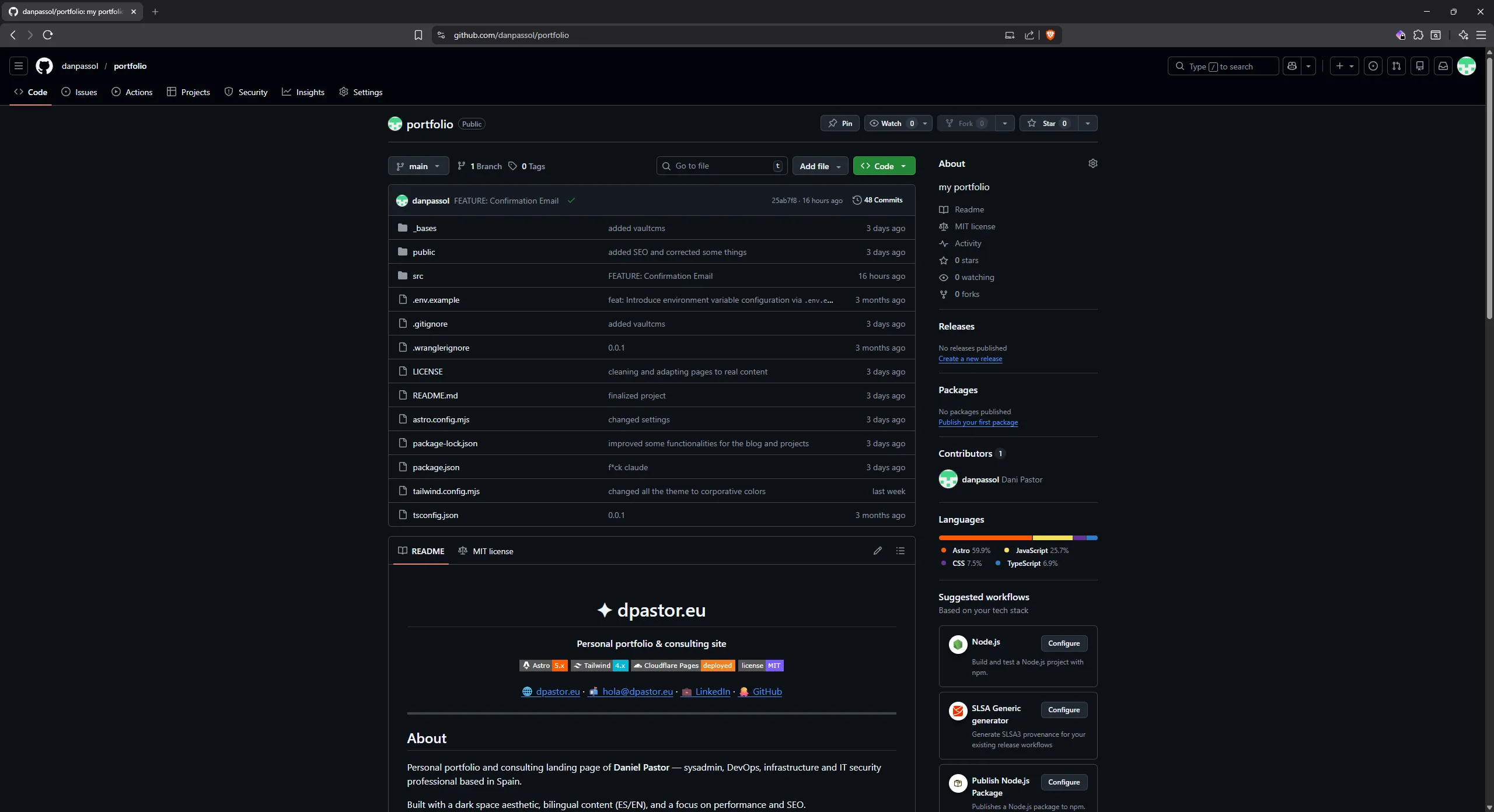This screenshot has width=1494, height=812.
Task: Reload the browser page
Action: pos(48,35)
